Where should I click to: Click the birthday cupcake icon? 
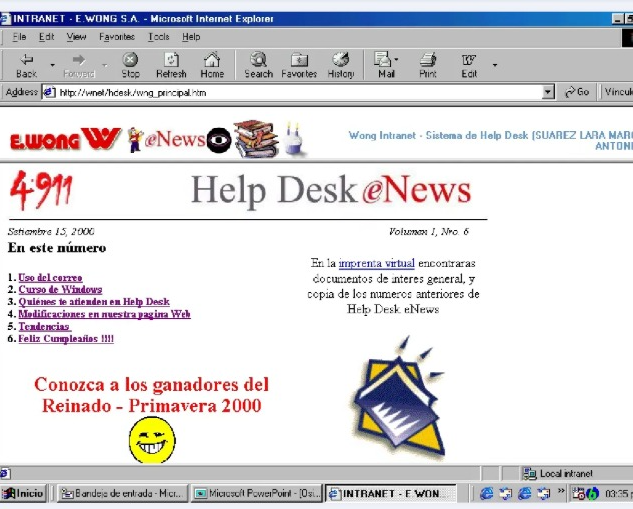click(x=294, y=138)
